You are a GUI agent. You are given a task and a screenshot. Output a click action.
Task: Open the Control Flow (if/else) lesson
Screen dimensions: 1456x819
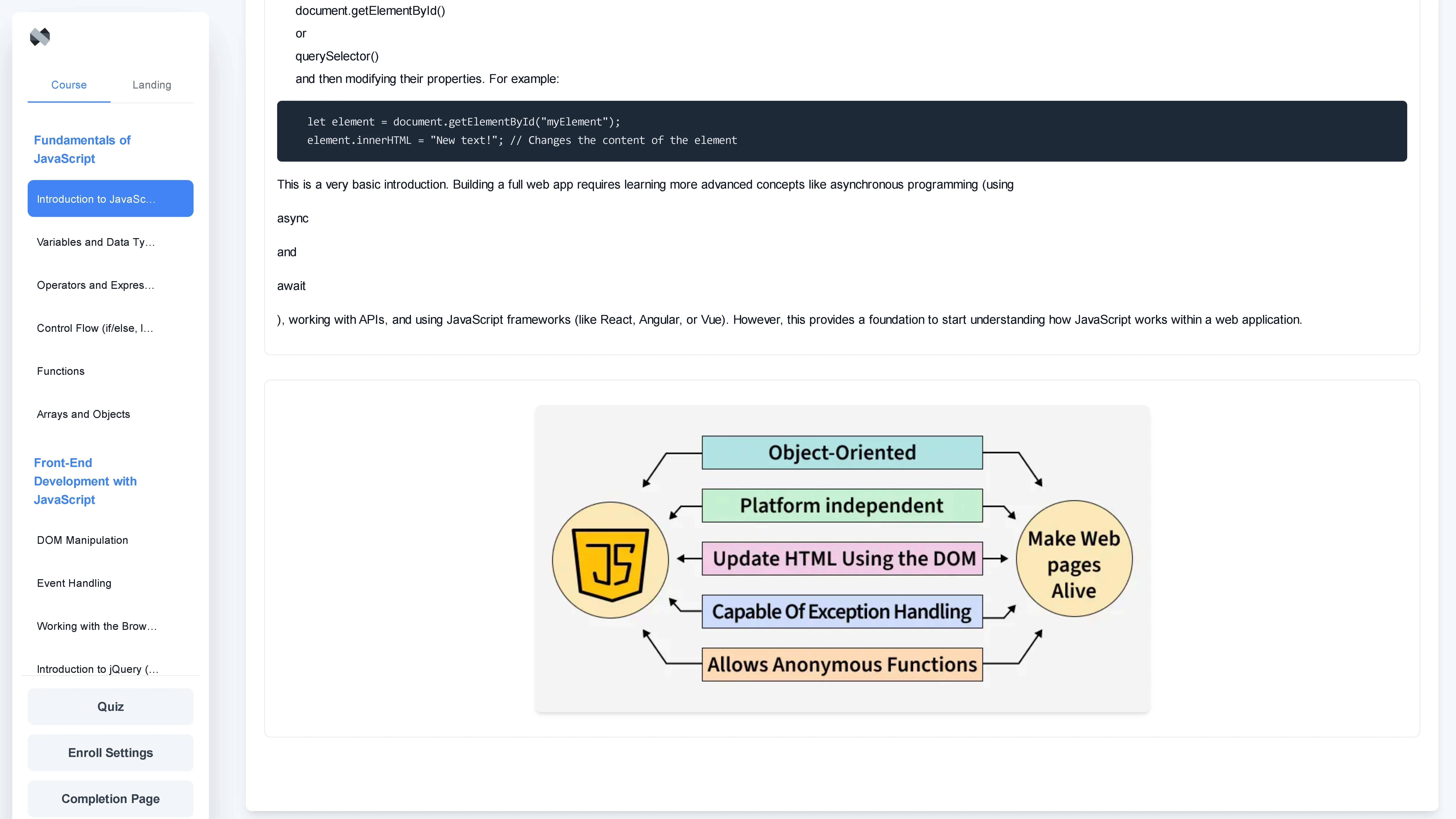pyautogui.click(x=95, y=328)
